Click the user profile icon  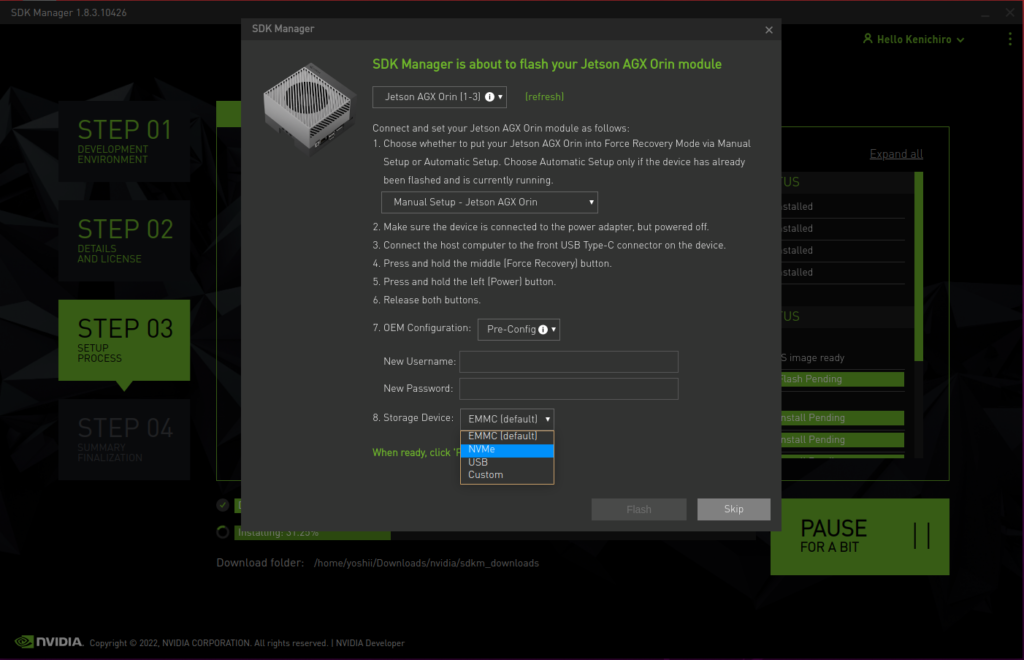coord(868,39)
